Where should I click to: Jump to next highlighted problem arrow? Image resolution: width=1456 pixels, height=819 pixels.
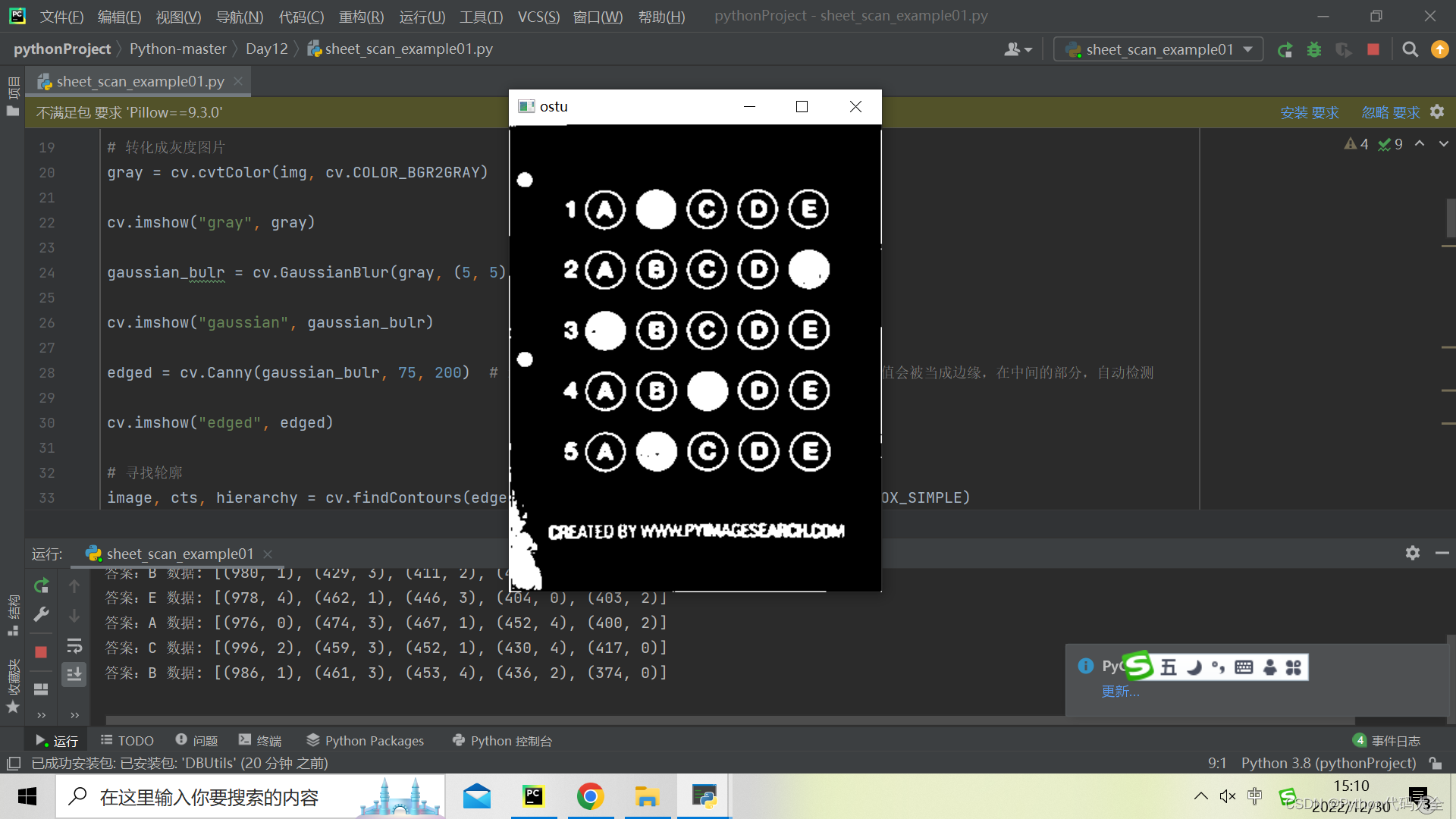(1443, 144)
